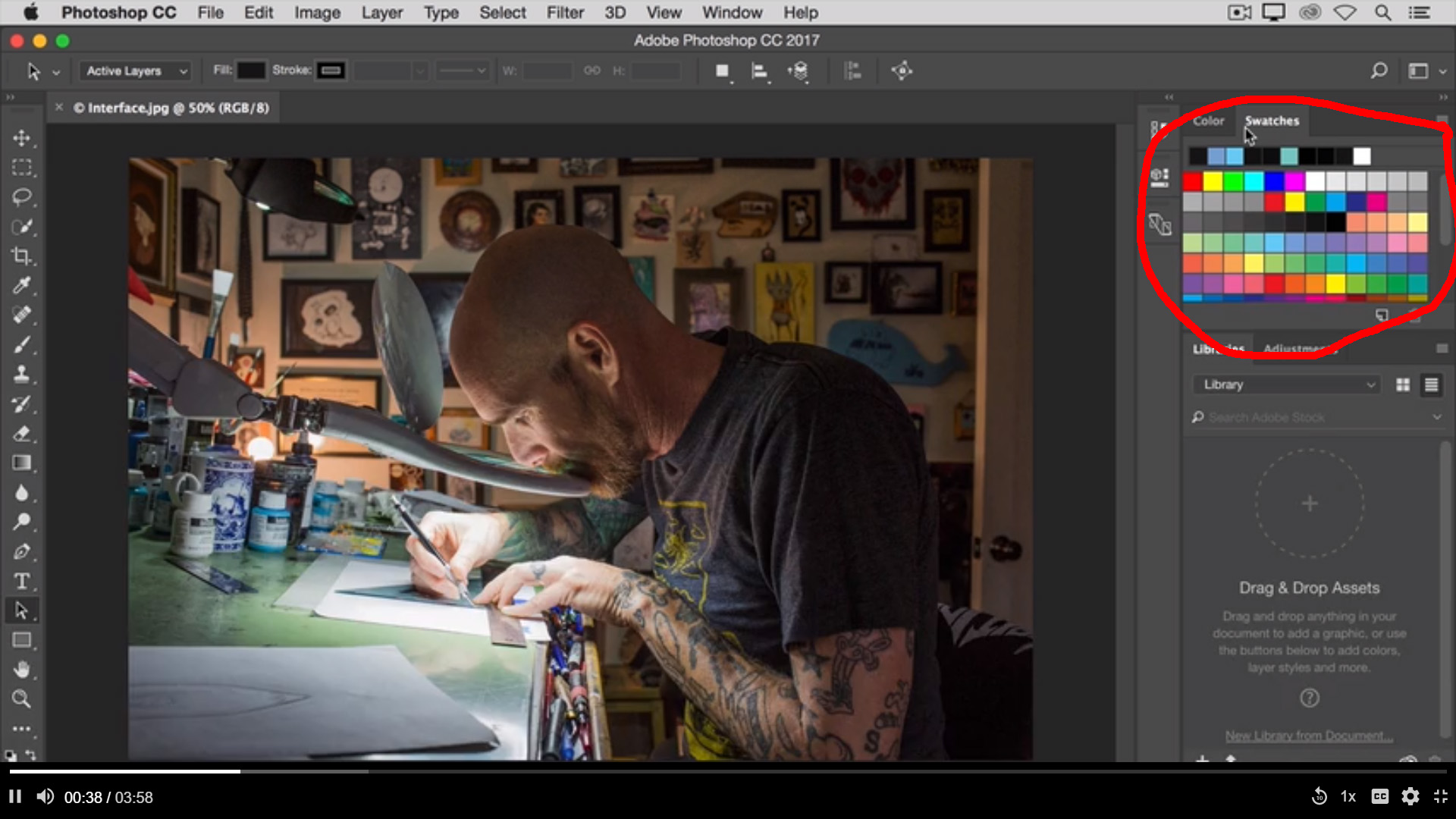Select the Move tool

23,138
